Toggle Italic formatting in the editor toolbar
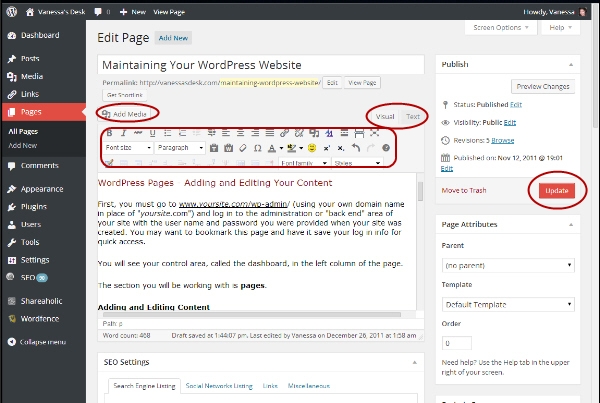Screen dimensions: 600x403 [123, 133]
